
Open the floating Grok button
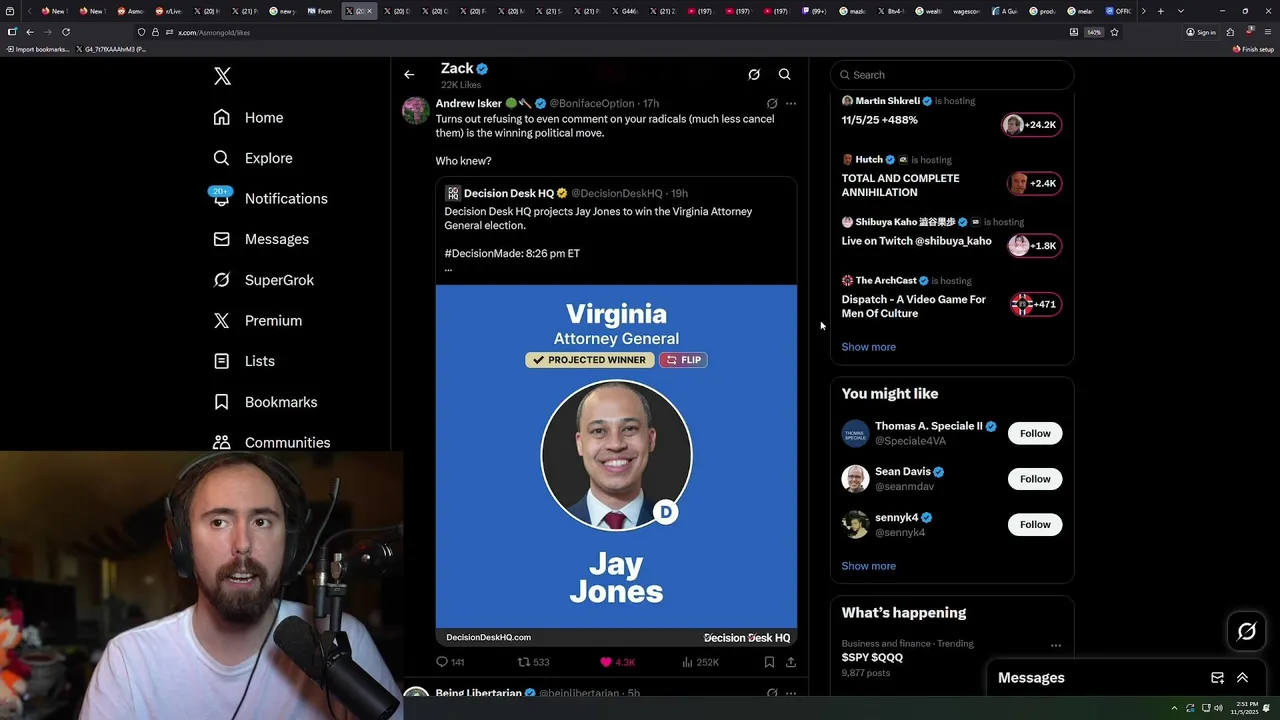[x=1246, y=631]
